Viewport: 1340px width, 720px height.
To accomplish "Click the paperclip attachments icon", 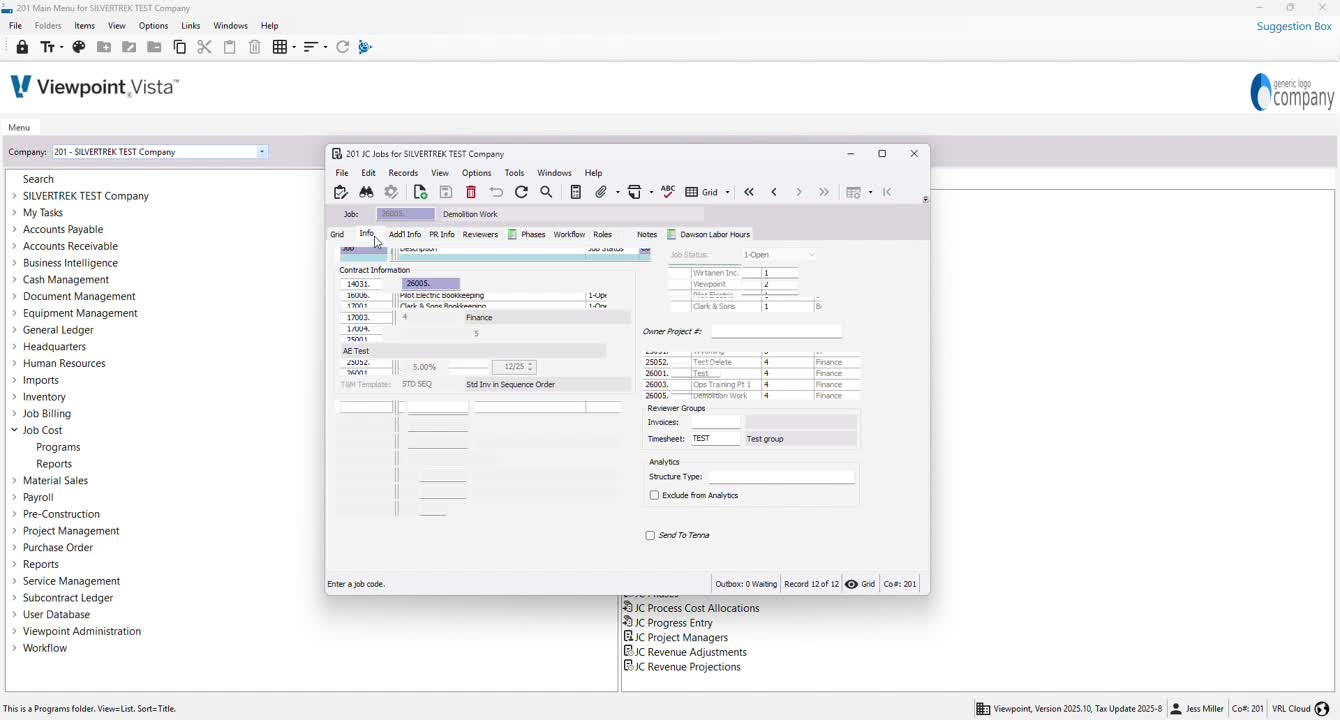I will 602,192.
